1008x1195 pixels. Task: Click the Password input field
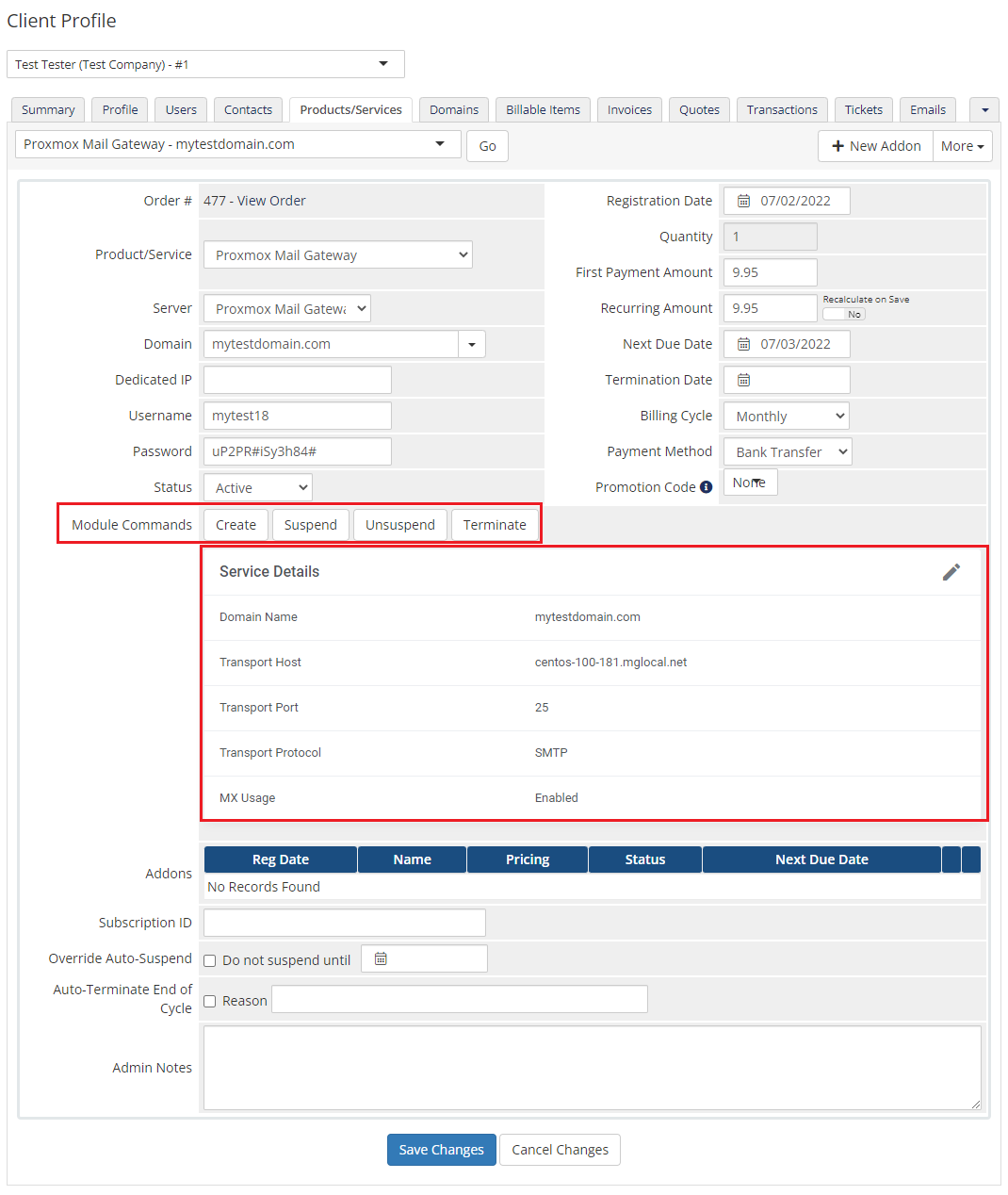tap(298, 451)
